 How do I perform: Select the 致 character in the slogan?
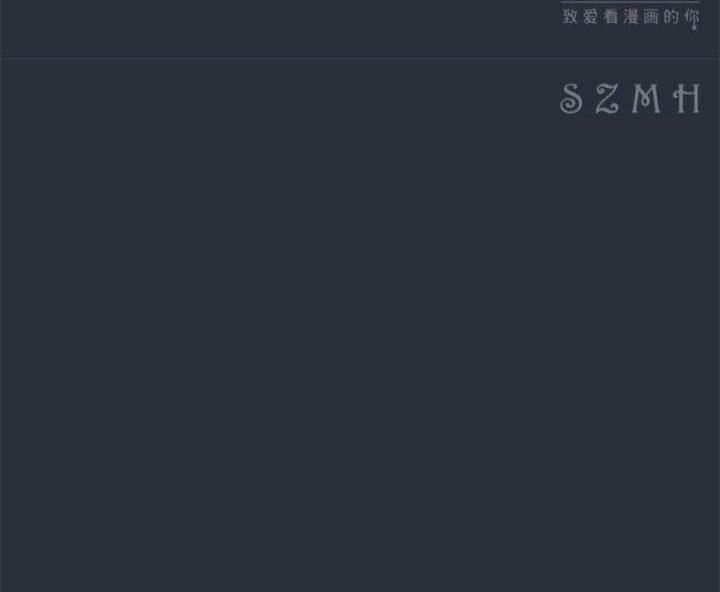tap(570, 17)
